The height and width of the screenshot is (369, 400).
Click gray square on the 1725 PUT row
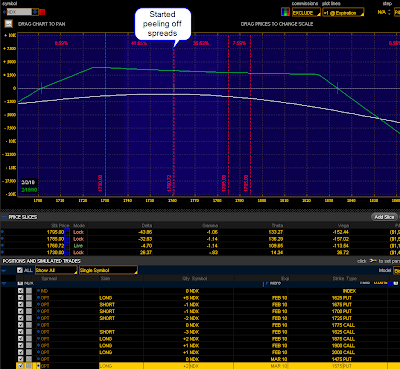click(x=29, y=318)
